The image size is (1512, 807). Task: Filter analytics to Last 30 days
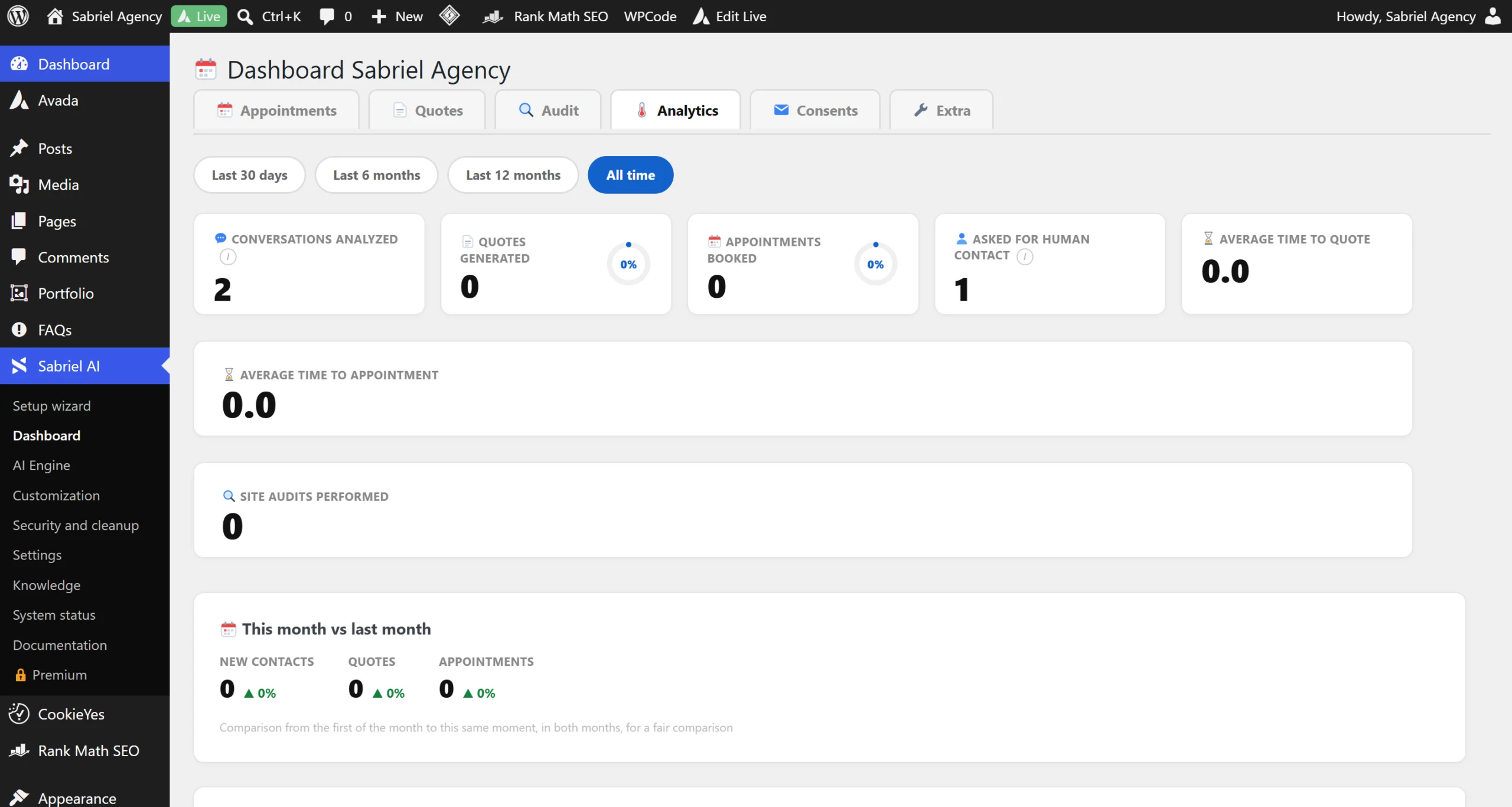pyautogui.click(x=249, y=175)
